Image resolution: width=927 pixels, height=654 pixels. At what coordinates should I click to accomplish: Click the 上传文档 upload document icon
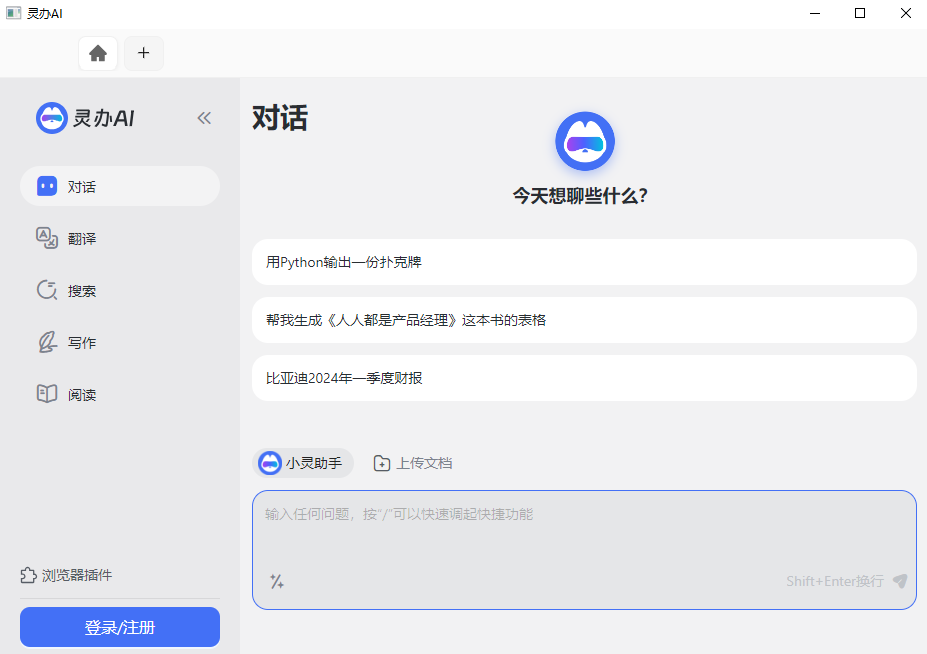click(381, 463)
